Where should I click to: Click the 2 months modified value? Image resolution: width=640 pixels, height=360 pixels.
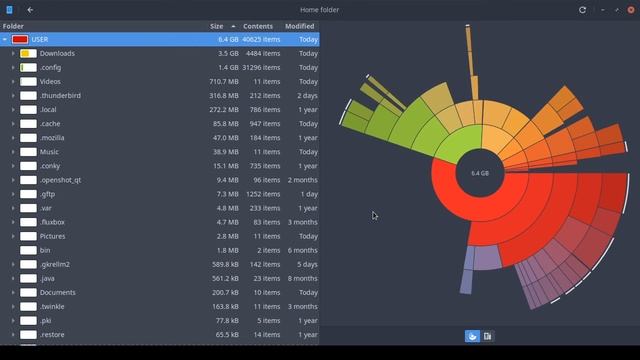(302, 180)
